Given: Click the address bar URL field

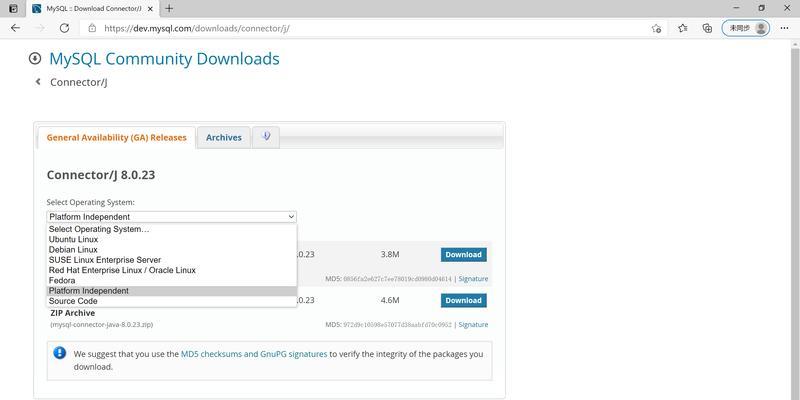Looking at the screenshot, I should coord(375,28).
